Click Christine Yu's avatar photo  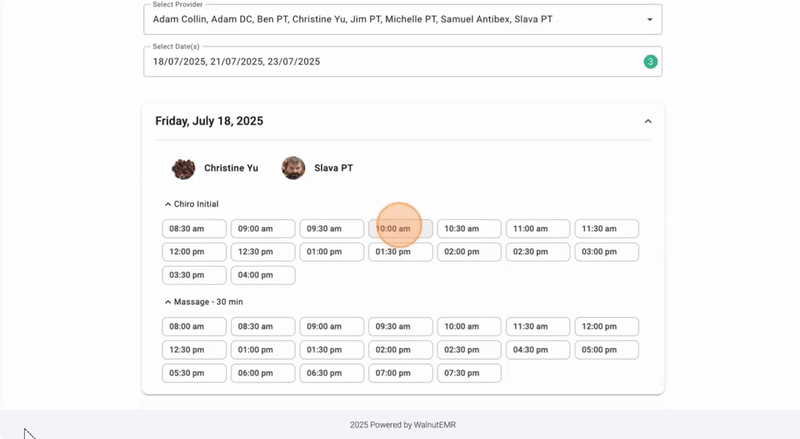point(183,168)
